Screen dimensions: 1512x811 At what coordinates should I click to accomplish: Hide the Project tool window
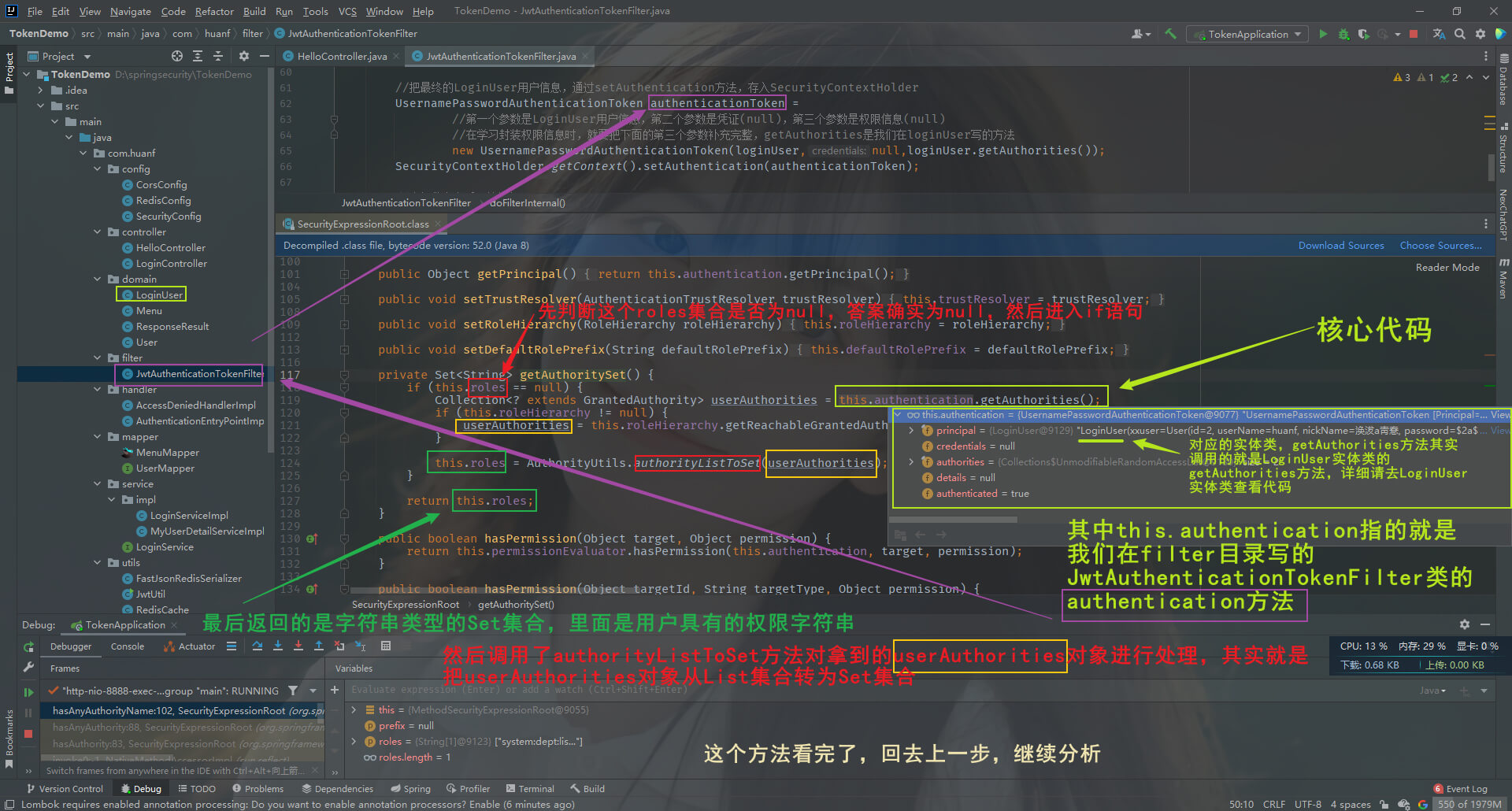[x=265, y=56]
